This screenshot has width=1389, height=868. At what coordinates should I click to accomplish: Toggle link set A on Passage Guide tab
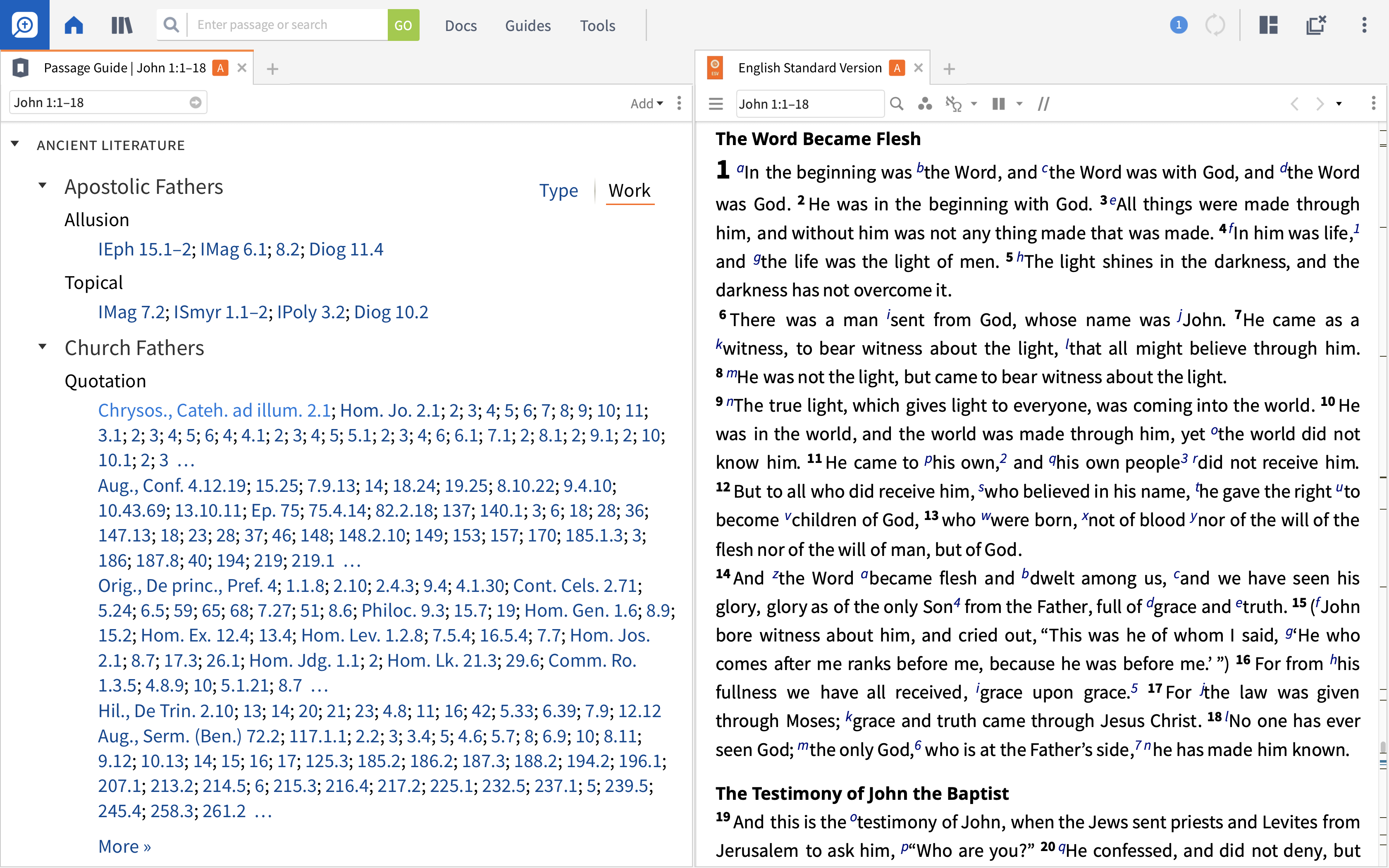click(x=220, y=68)
